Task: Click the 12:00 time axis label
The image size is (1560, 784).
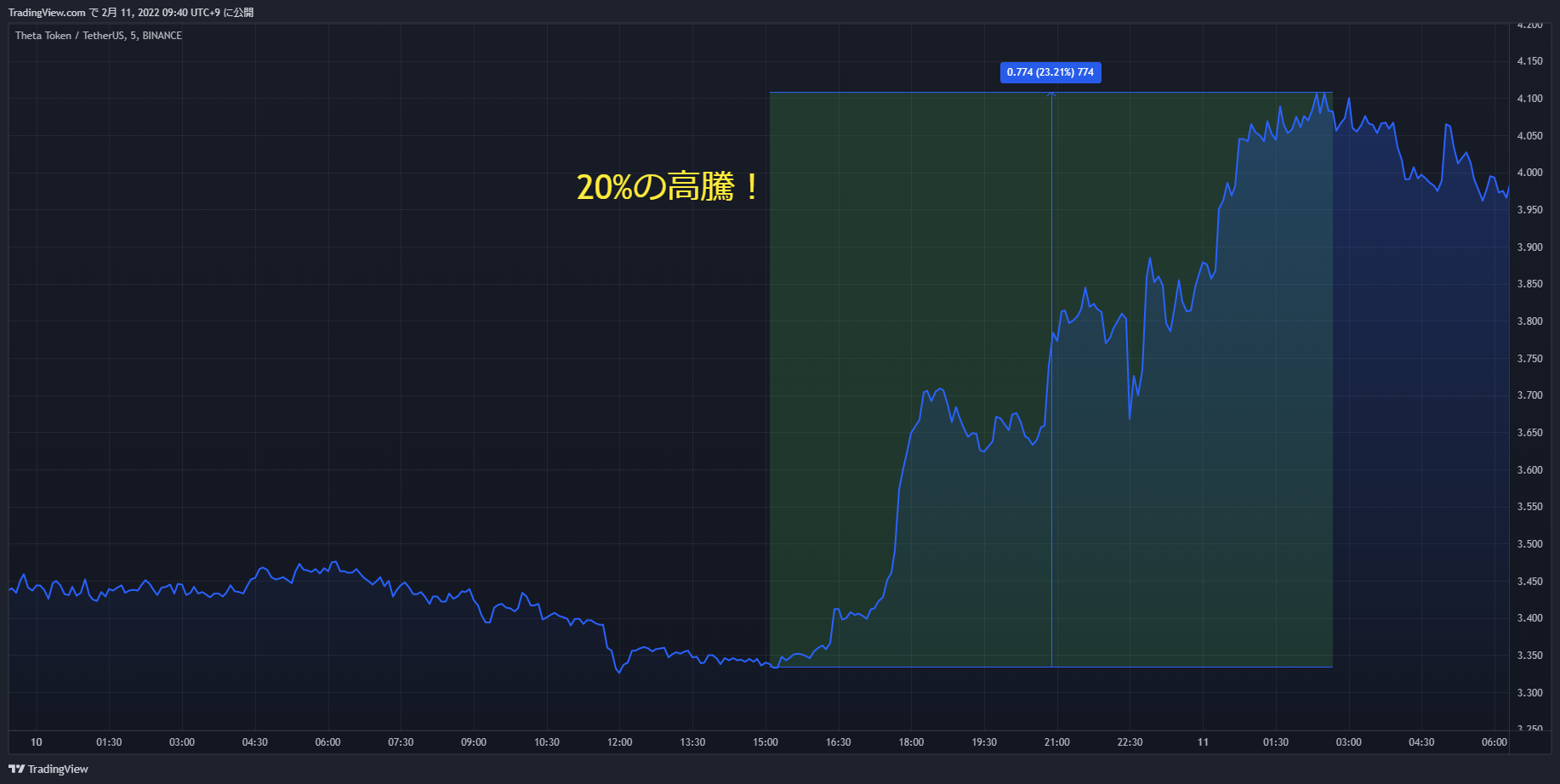Action: [x=620, y=742]
